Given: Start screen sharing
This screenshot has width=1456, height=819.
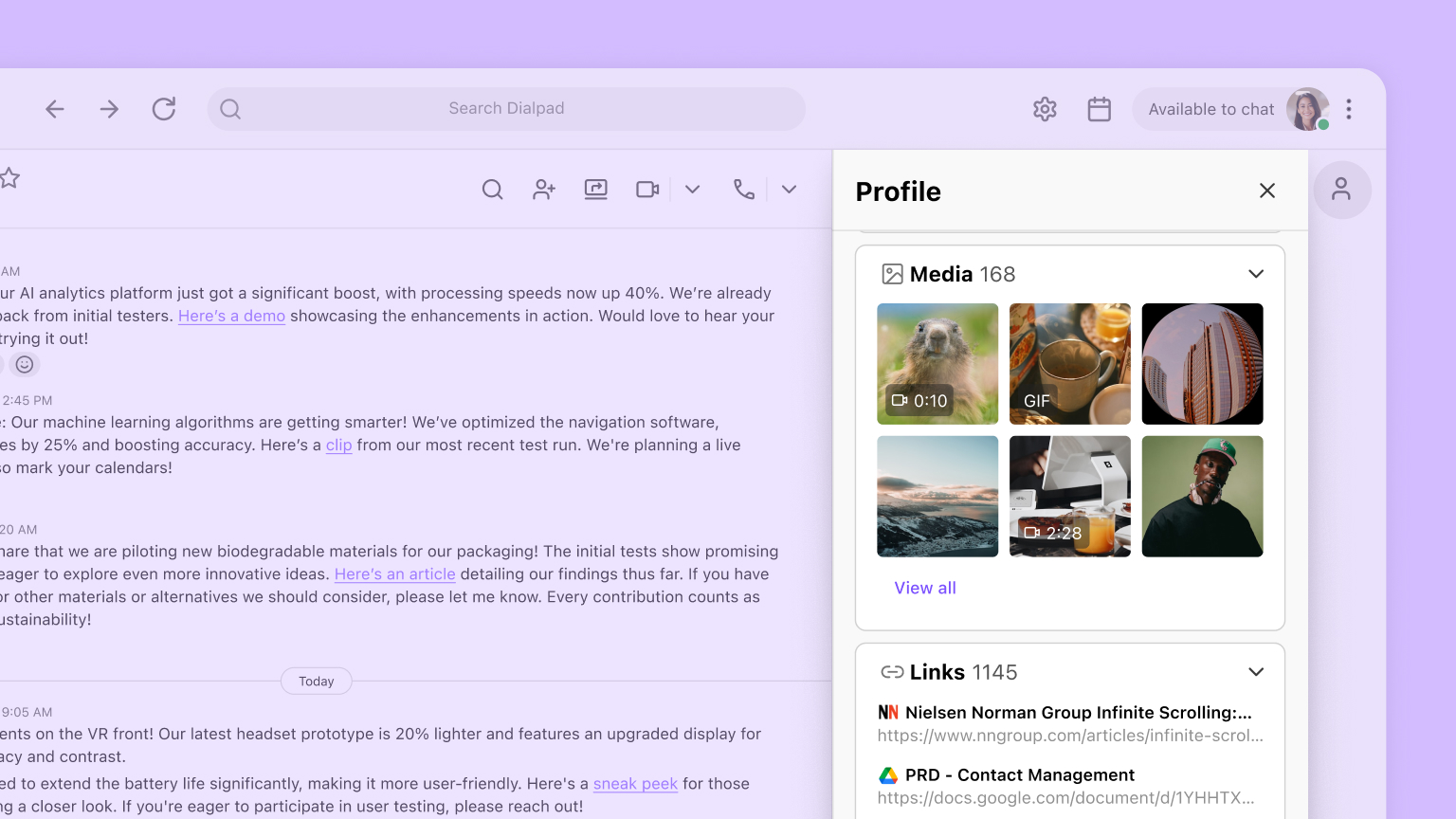Looking at the screenshot, I should (x=595, y=189).
